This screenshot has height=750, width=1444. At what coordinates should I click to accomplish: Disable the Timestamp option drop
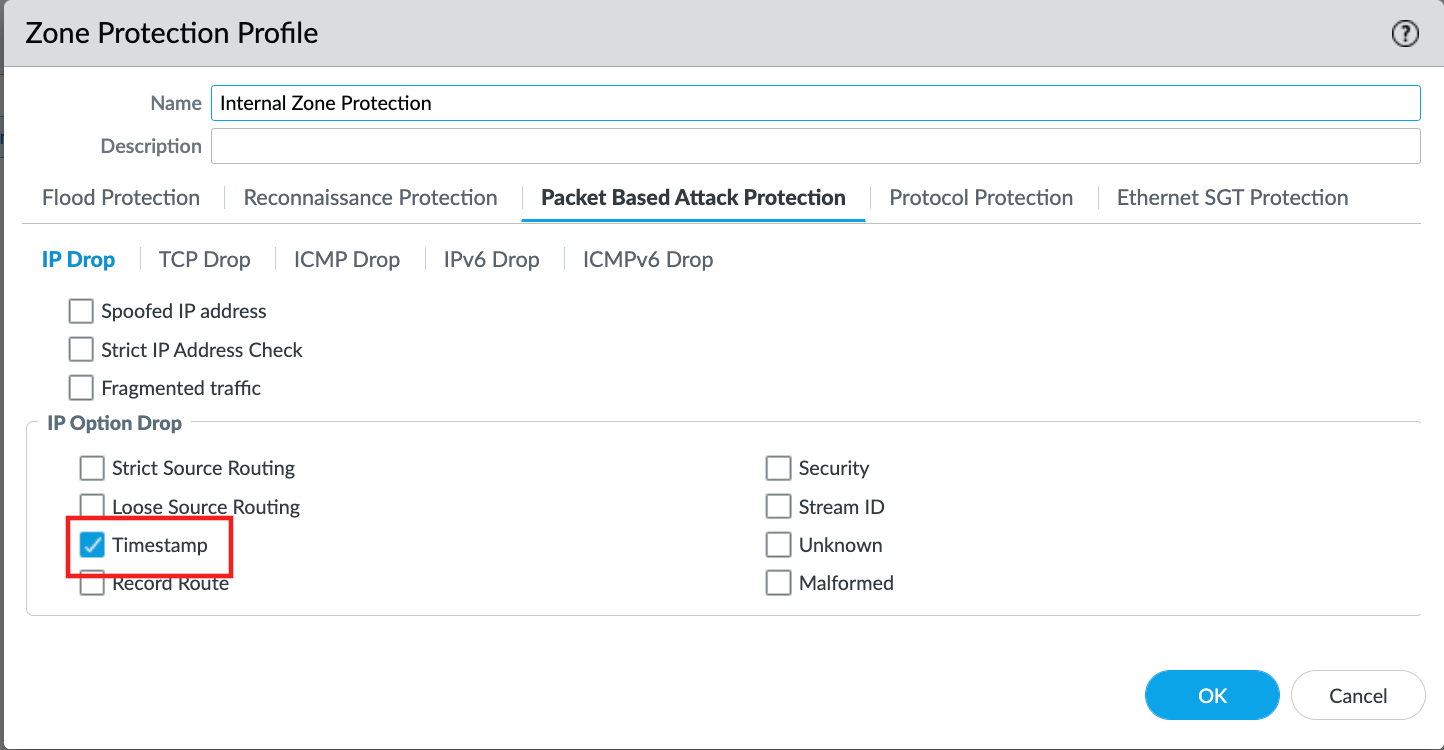click(x=92, y=544)
